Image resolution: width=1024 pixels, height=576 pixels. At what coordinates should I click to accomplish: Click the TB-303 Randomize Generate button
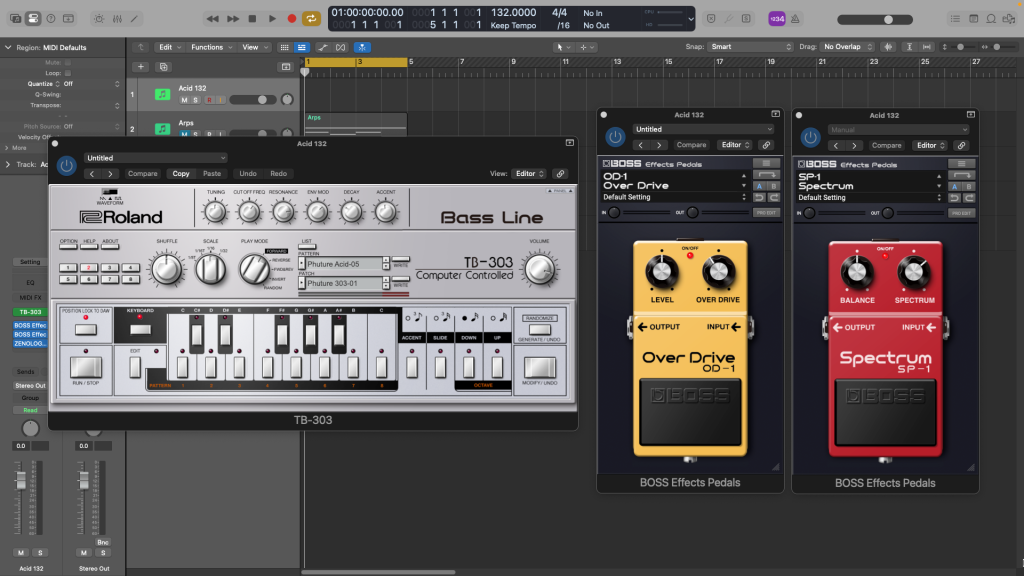pos(539,329)
